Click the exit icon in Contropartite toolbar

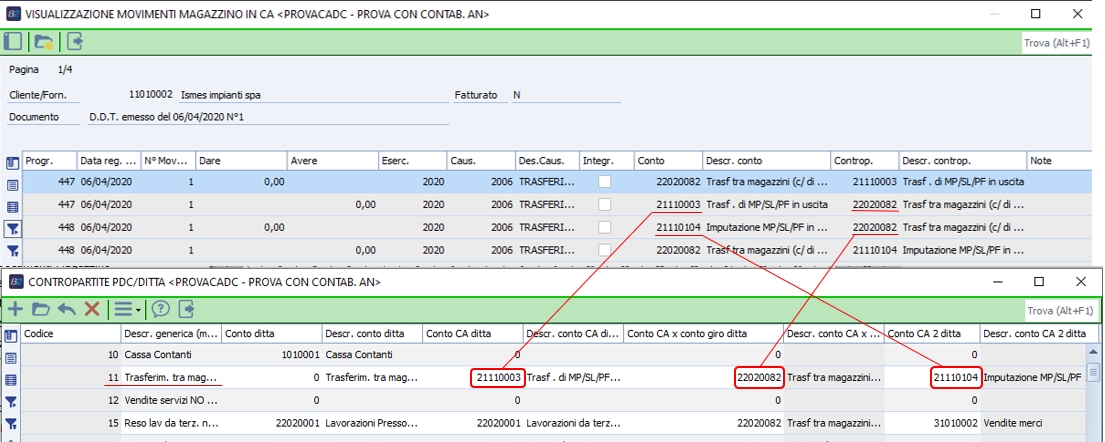click(185, 309)
